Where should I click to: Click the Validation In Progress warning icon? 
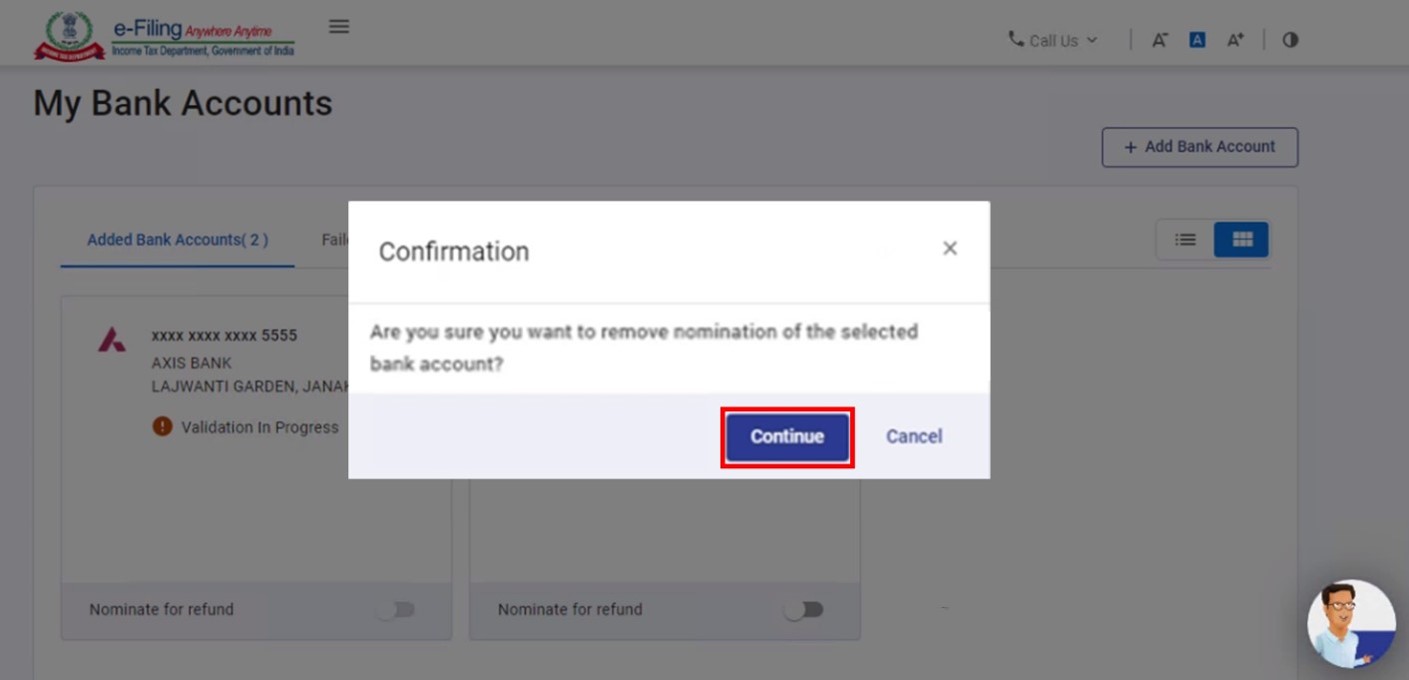click(162, 427)
